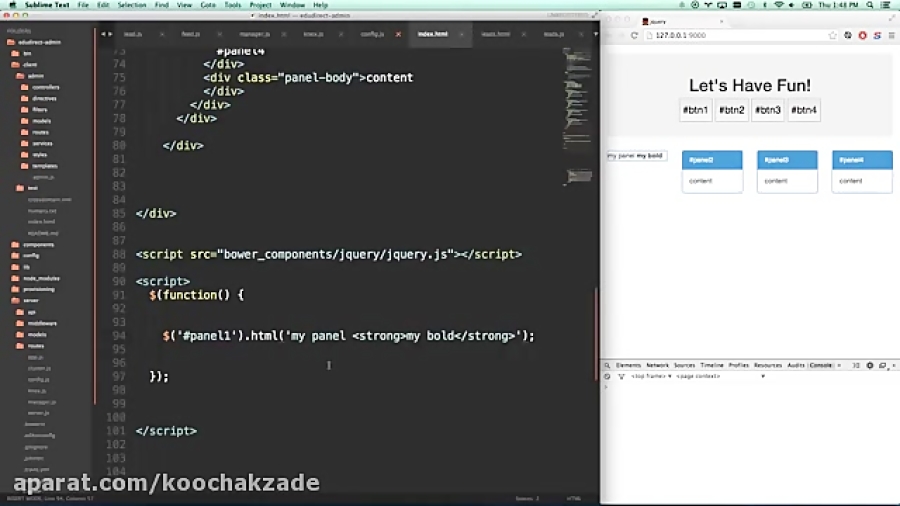Open the Selection menu
Screen dimensions: 900x506
tap(132, 5)
